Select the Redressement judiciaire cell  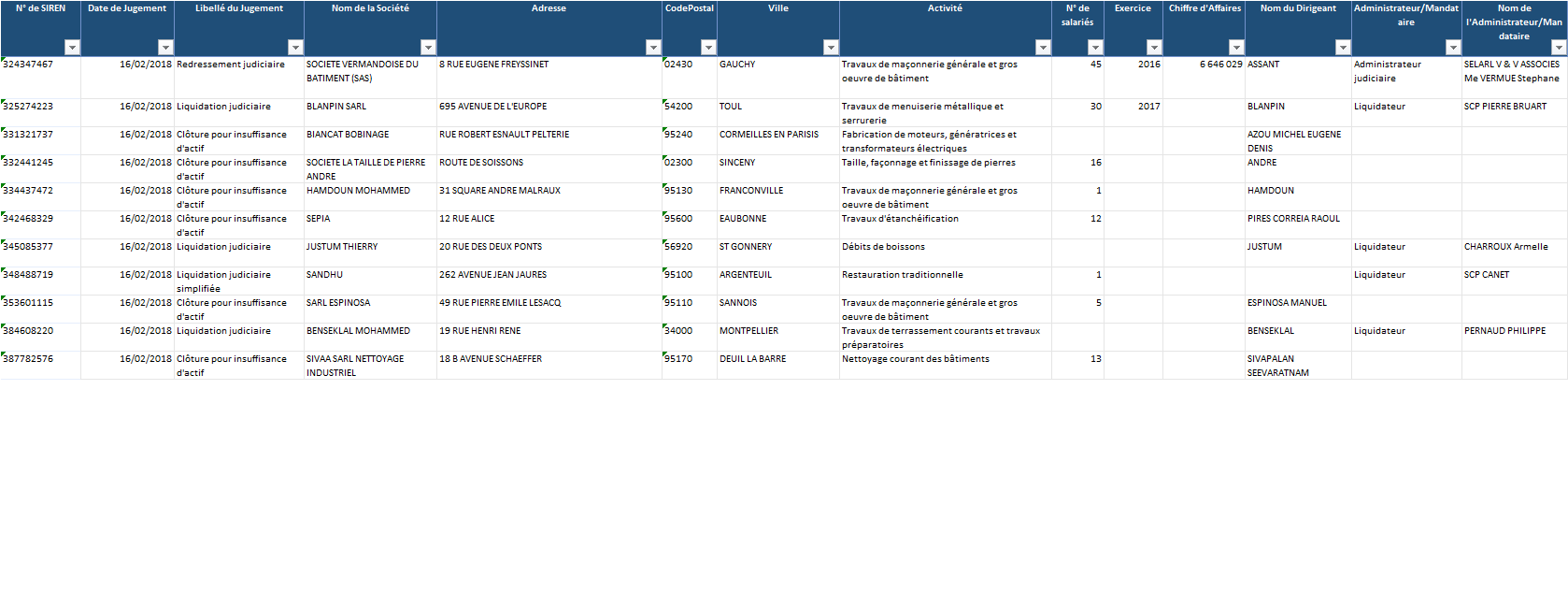(239, 78)
